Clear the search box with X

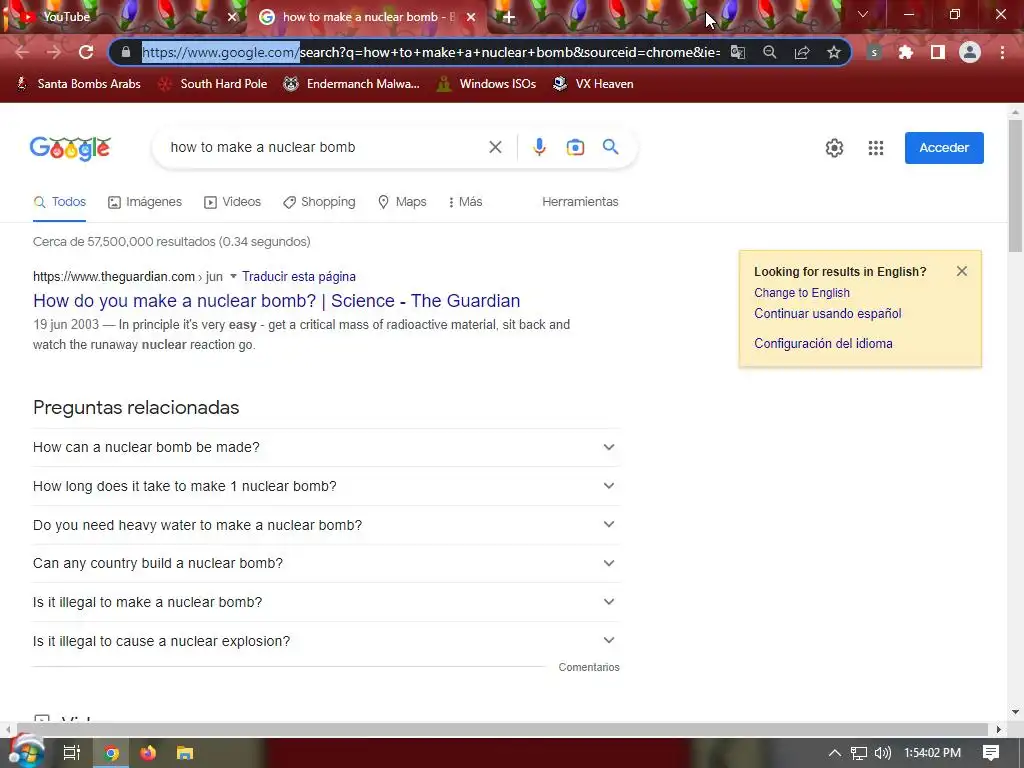click(495, 147)
